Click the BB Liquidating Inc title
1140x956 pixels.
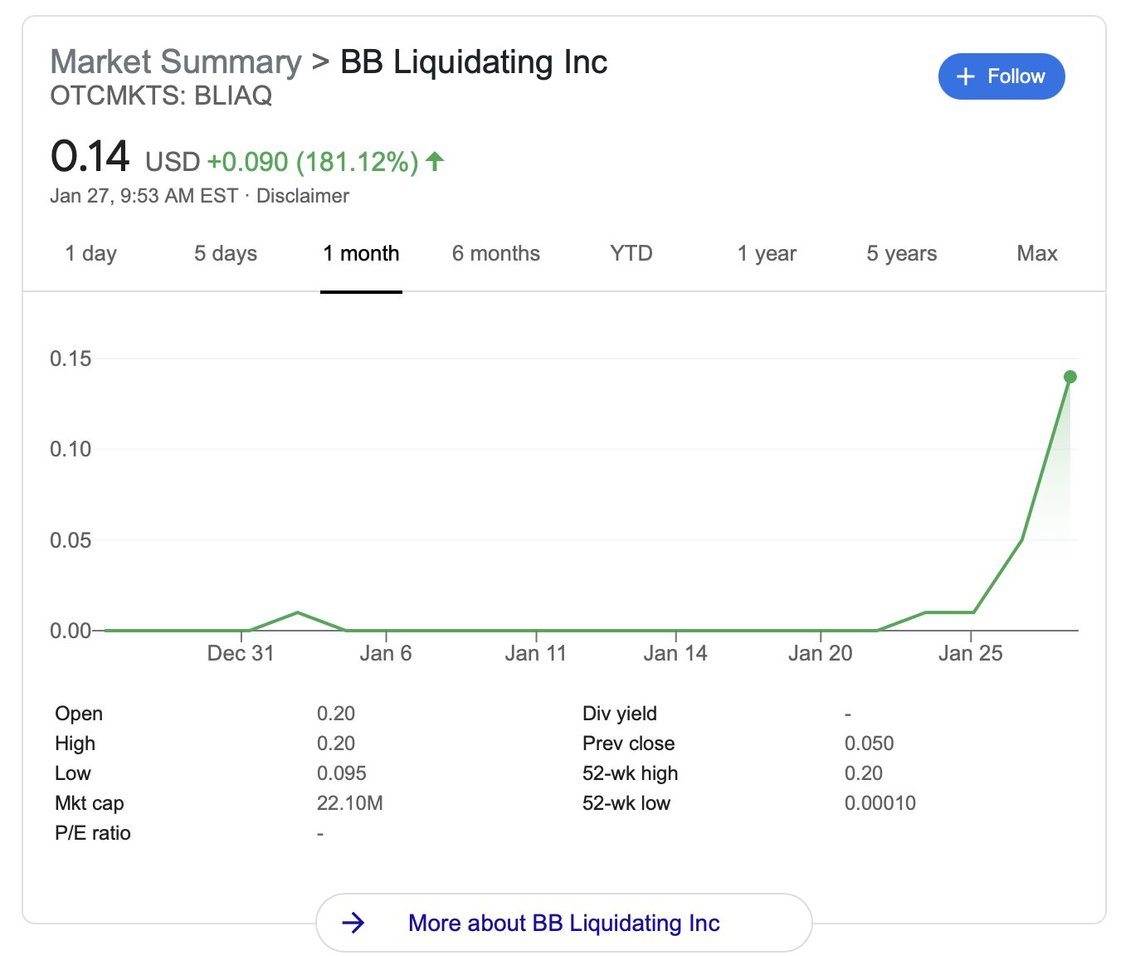coord(474,62)
